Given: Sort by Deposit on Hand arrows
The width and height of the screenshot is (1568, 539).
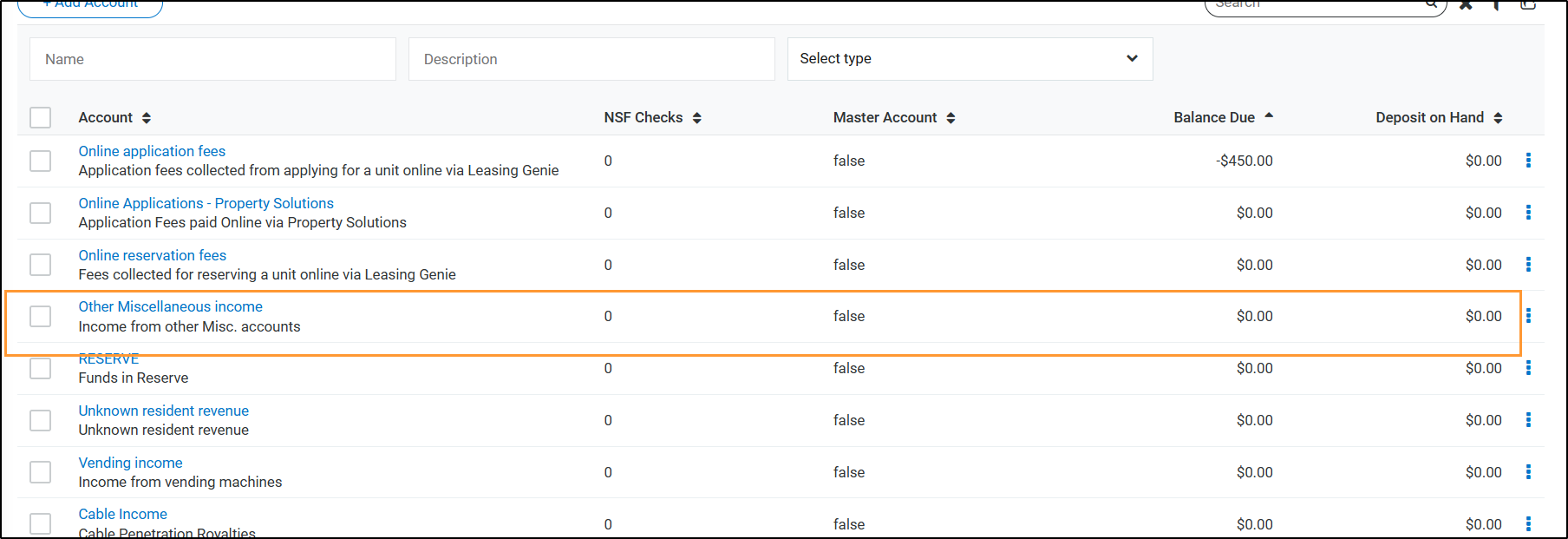Looking at the screenshot, I should (x=1498, y=118).
